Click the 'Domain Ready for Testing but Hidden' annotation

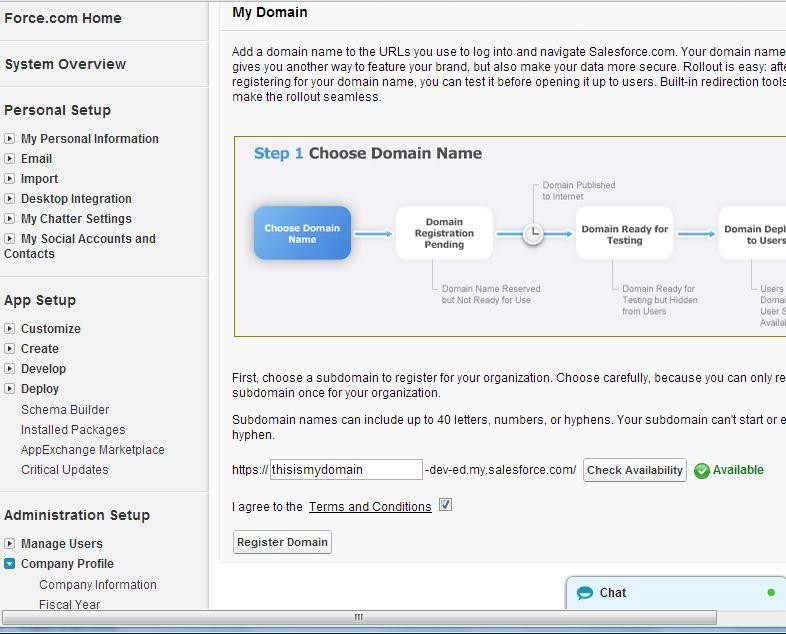(660, 300)
